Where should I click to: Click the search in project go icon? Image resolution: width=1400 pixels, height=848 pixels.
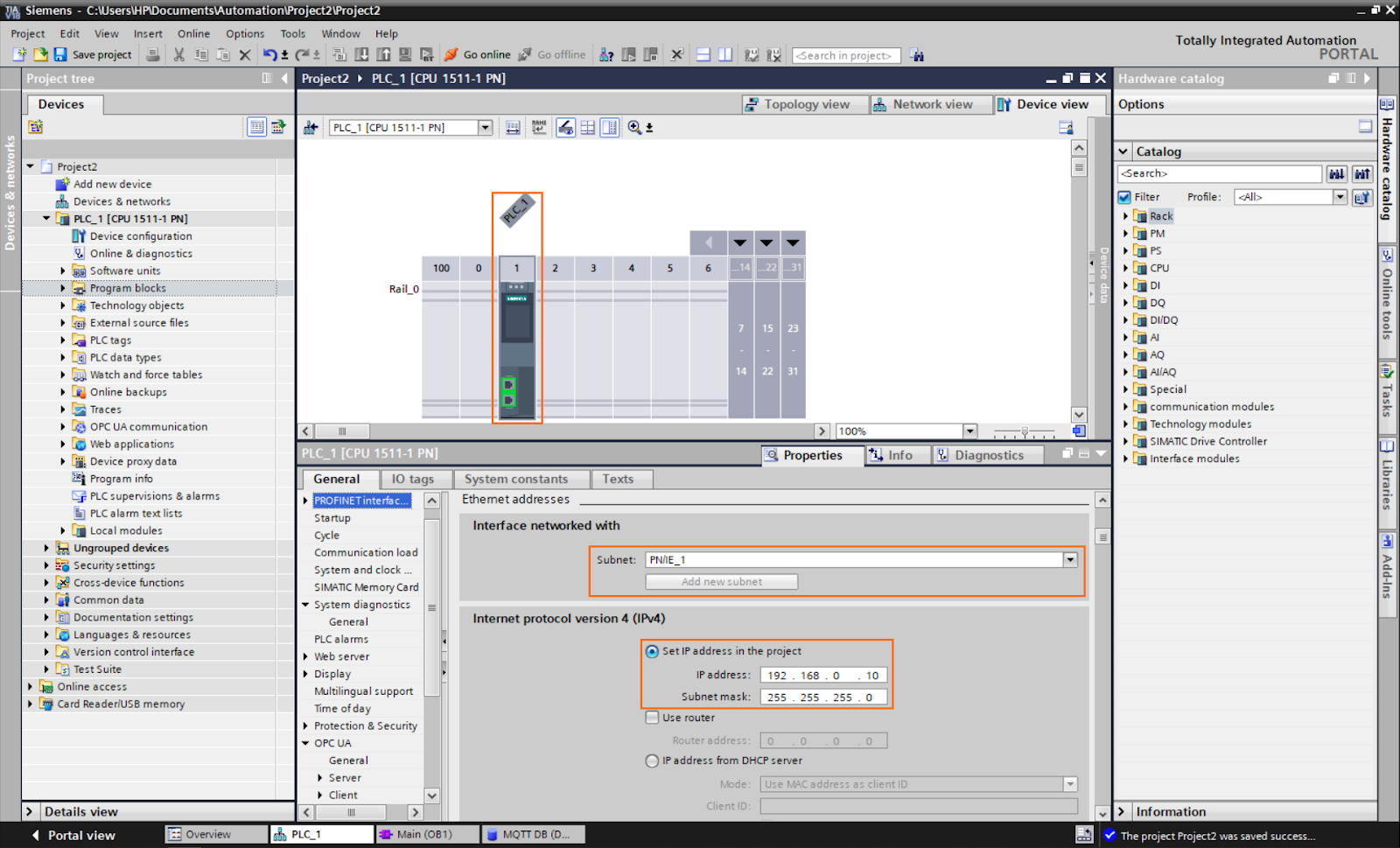pos(917,55)
